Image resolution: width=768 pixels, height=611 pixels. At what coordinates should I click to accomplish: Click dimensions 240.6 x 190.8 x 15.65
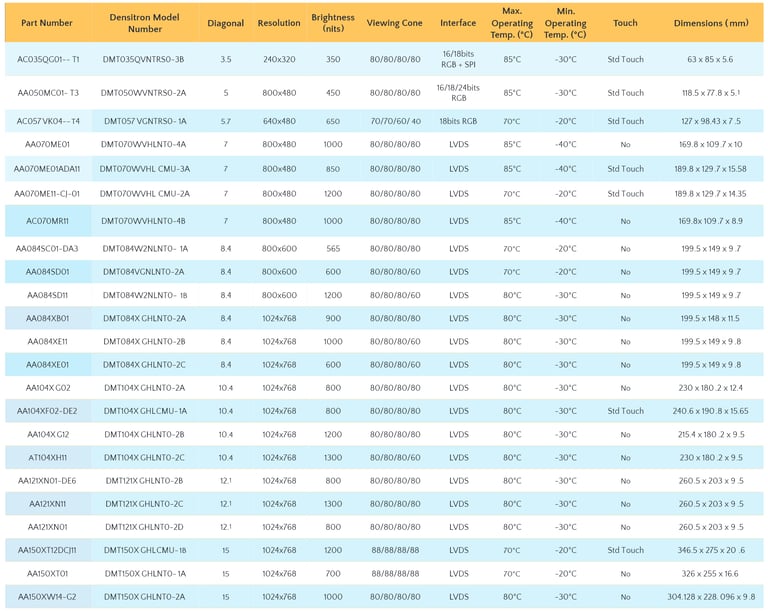coord(710,411)
